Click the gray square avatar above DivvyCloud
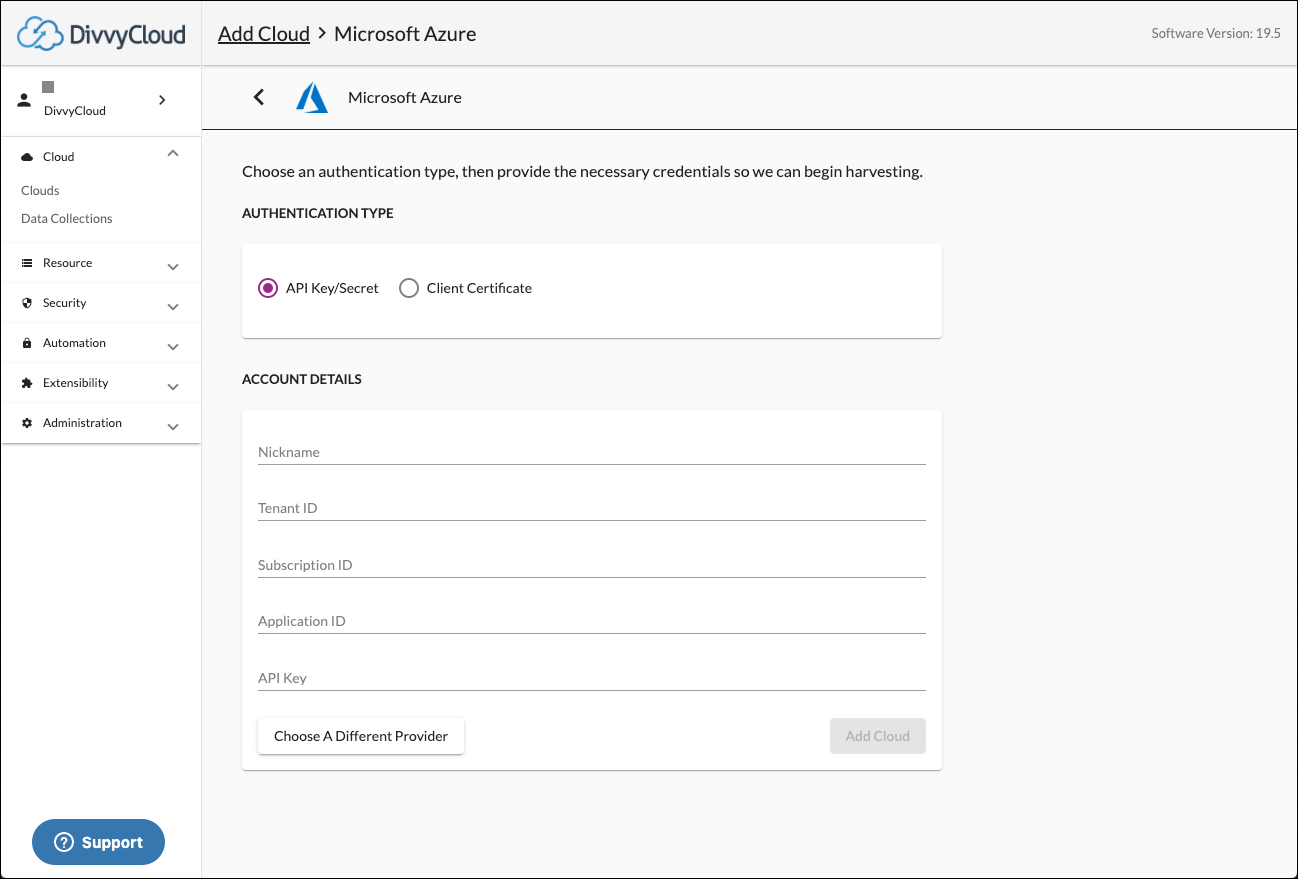Screen dimensions: 1298x879 tap(48, 88)
